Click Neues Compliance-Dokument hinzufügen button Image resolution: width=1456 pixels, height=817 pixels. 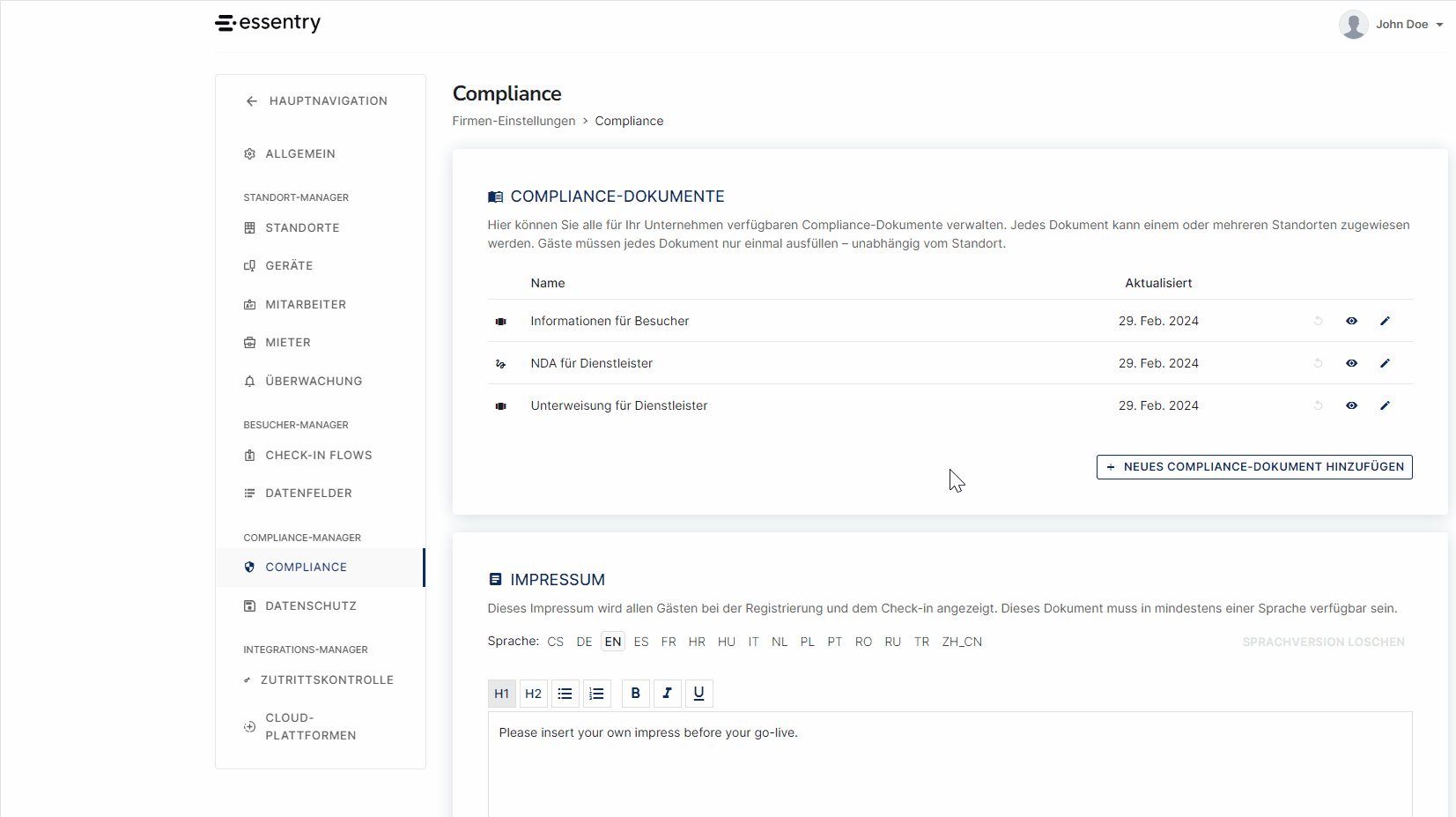(x=1254, y=467)
